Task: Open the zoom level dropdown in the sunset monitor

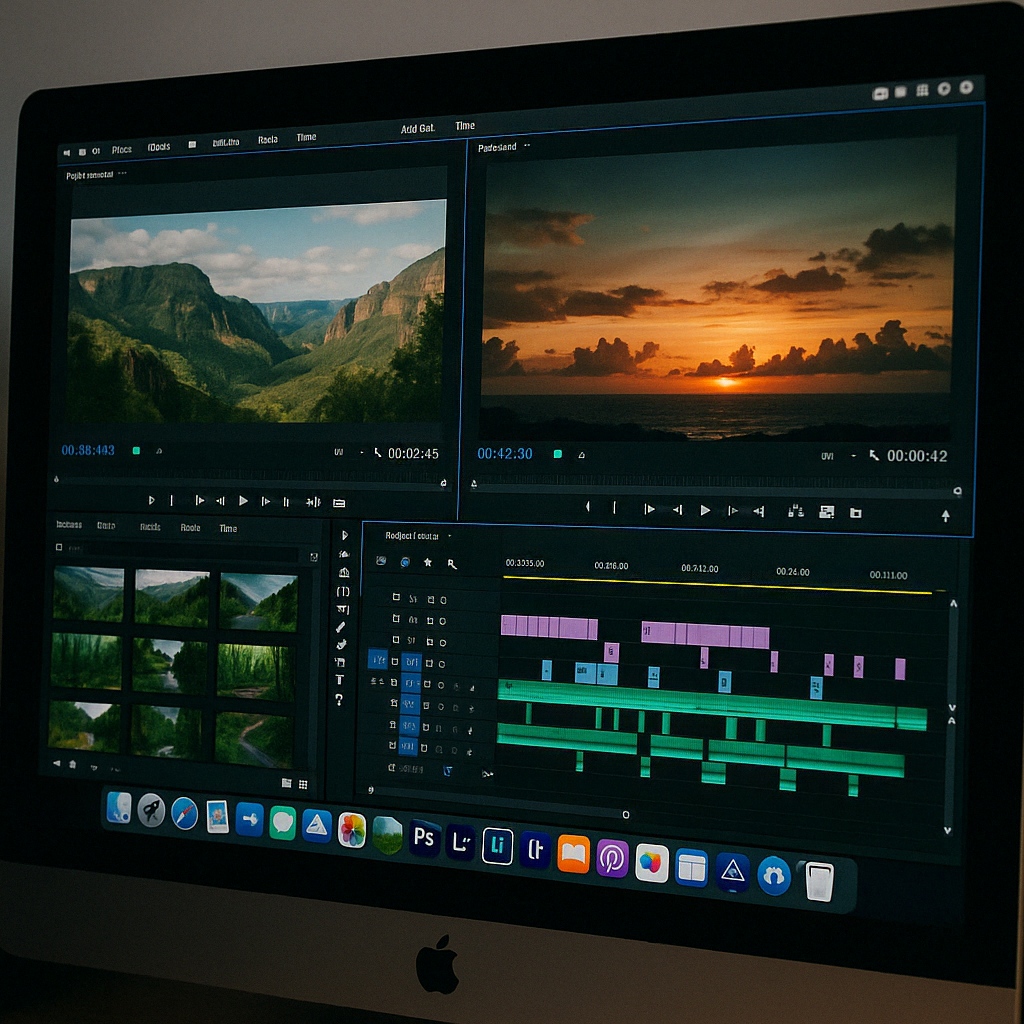Action: click(853, 456)
